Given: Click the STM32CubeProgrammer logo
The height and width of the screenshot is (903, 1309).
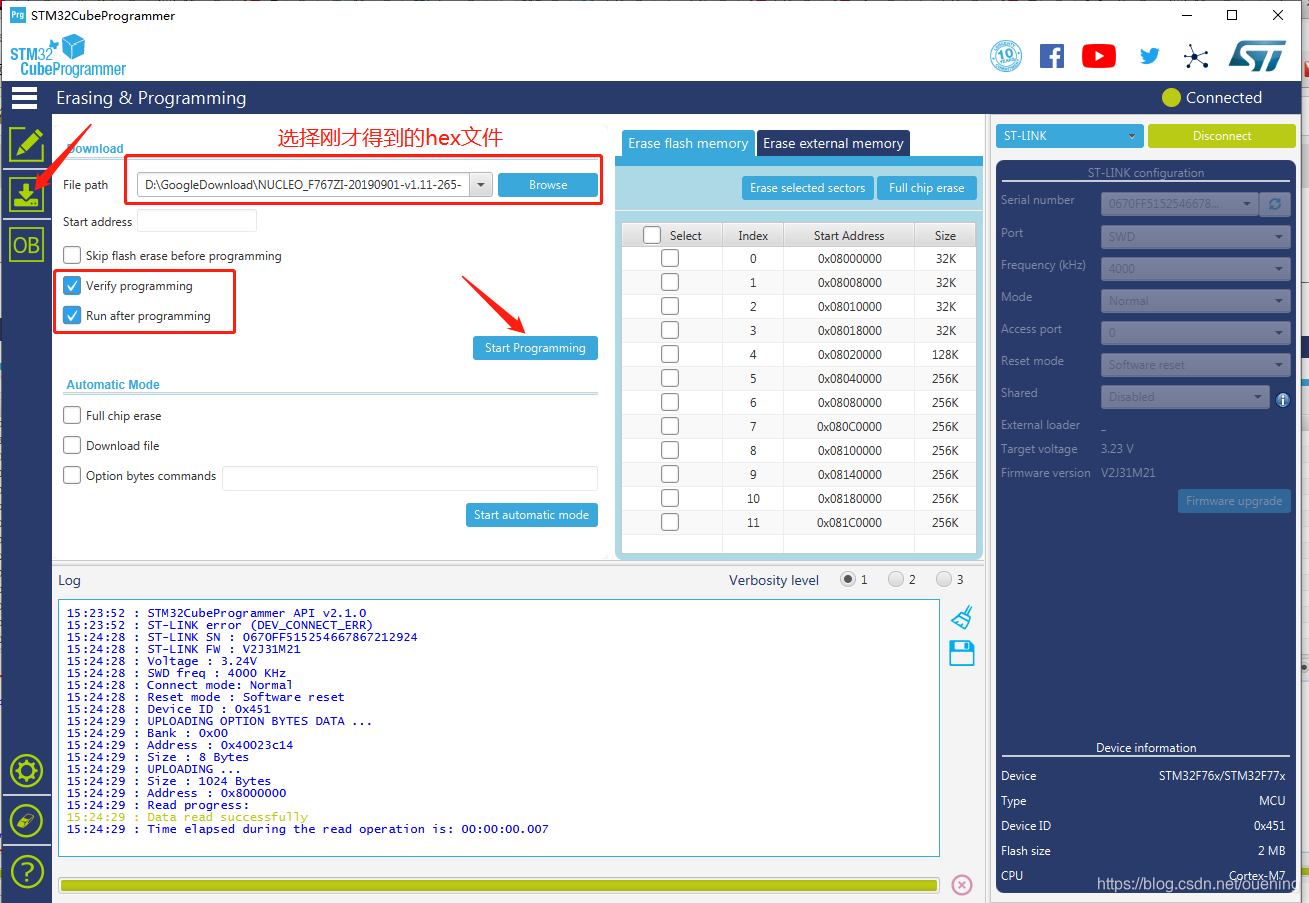Looking at the screenshot, I should 68,56.
